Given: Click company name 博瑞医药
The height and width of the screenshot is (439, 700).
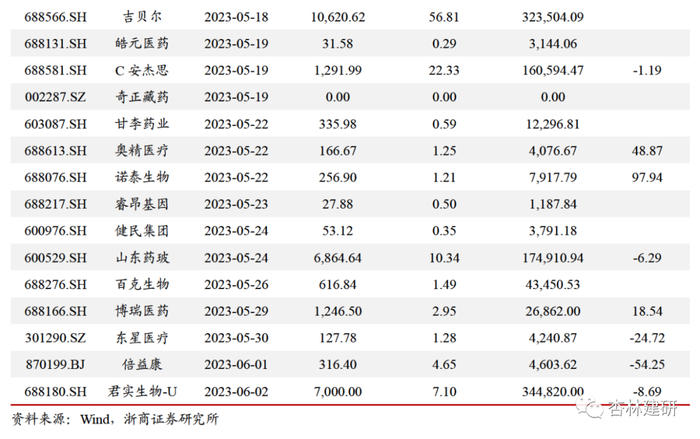Looking at the screenshot, I should pos(142,311).
